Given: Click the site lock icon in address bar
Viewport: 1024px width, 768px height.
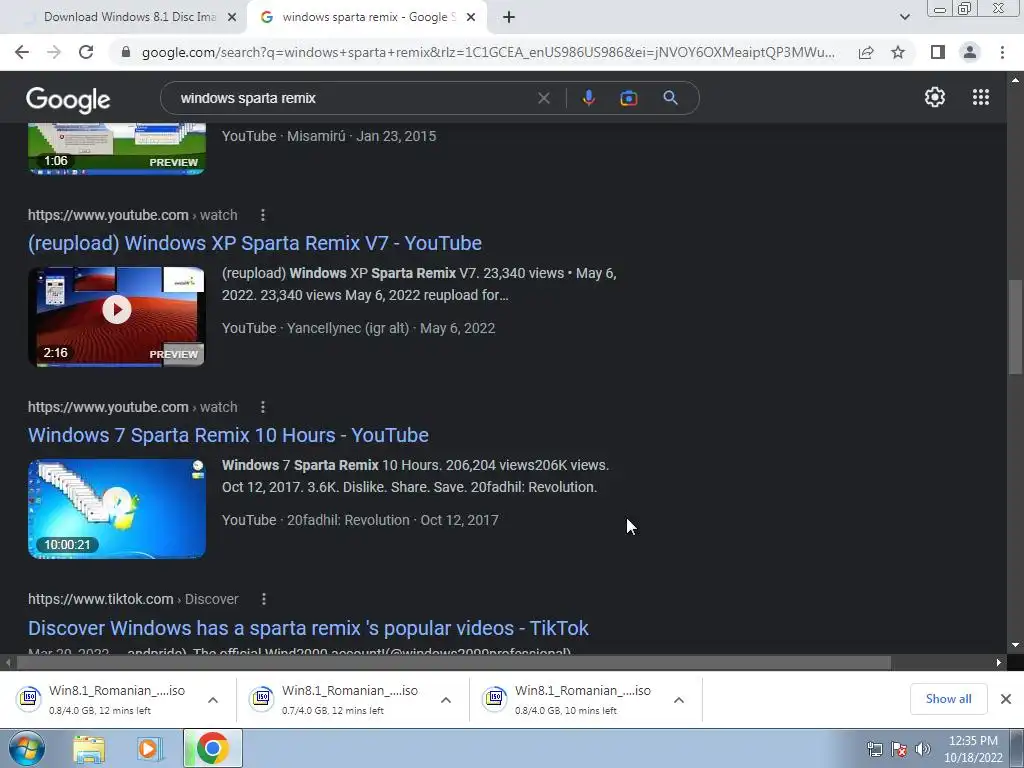Looking at the screenshot, I should click(x=126, y=52).
